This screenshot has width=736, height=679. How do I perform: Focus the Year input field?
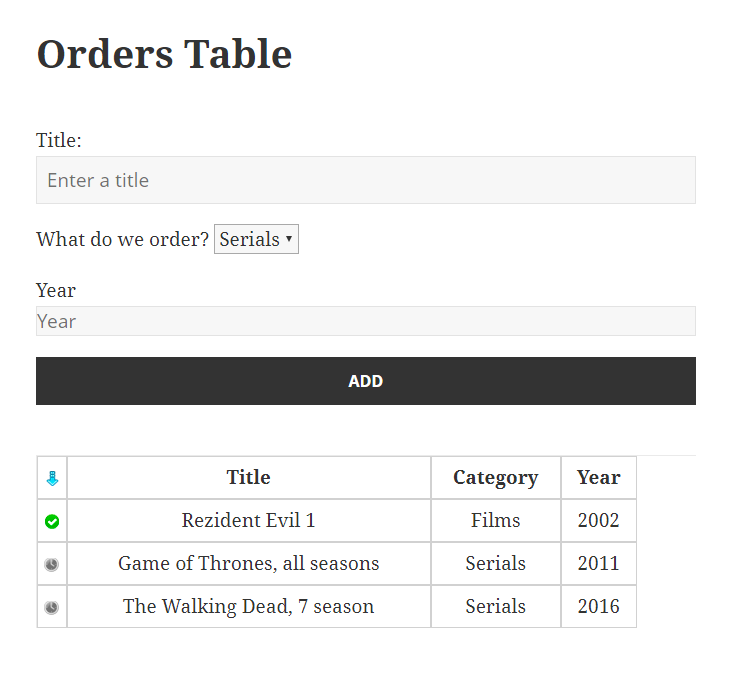[366, 321]
